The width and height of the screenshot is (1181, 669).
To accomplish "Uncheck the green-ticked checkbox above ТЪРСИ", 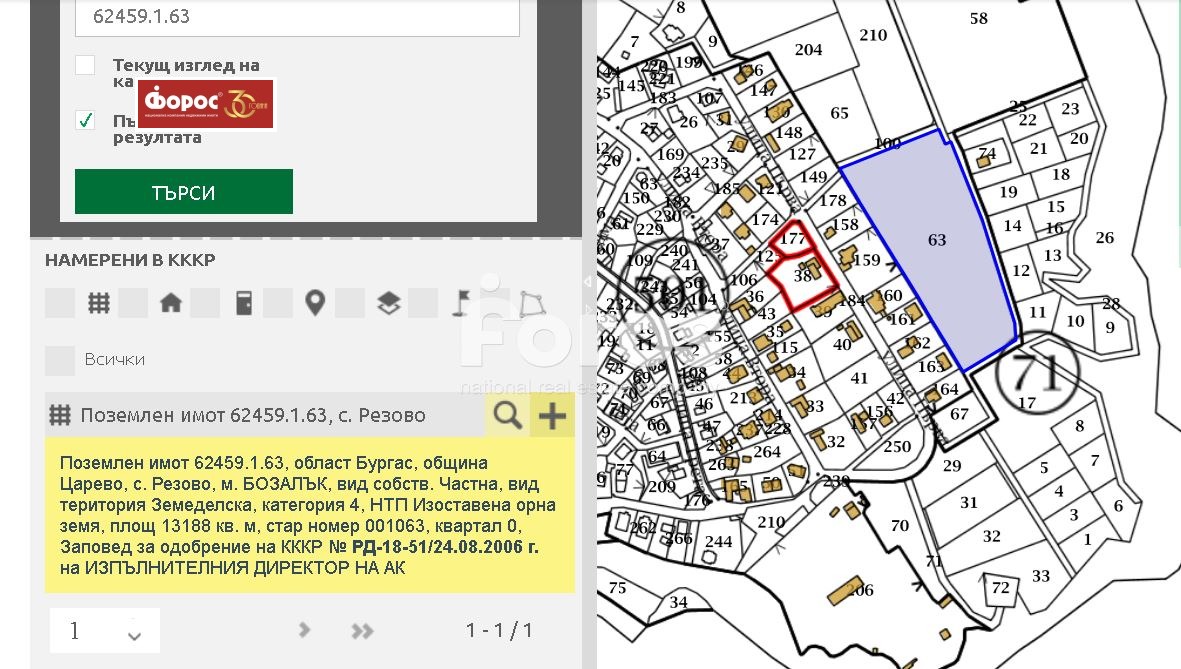I will click(86, 121).
